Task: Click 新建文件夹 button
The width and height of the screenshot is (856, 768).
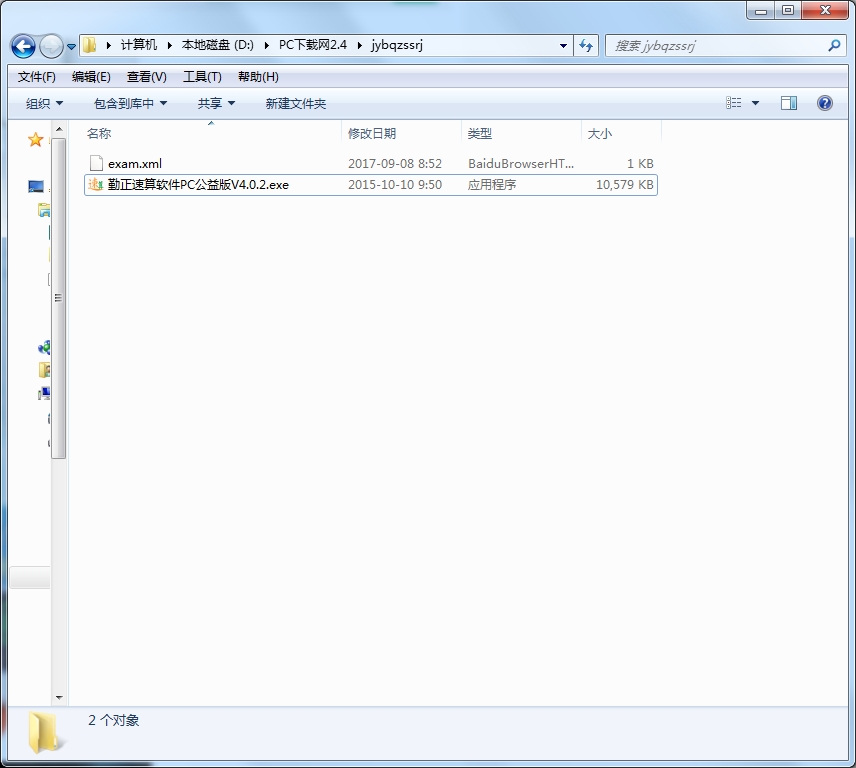Action: coord(296,104)
